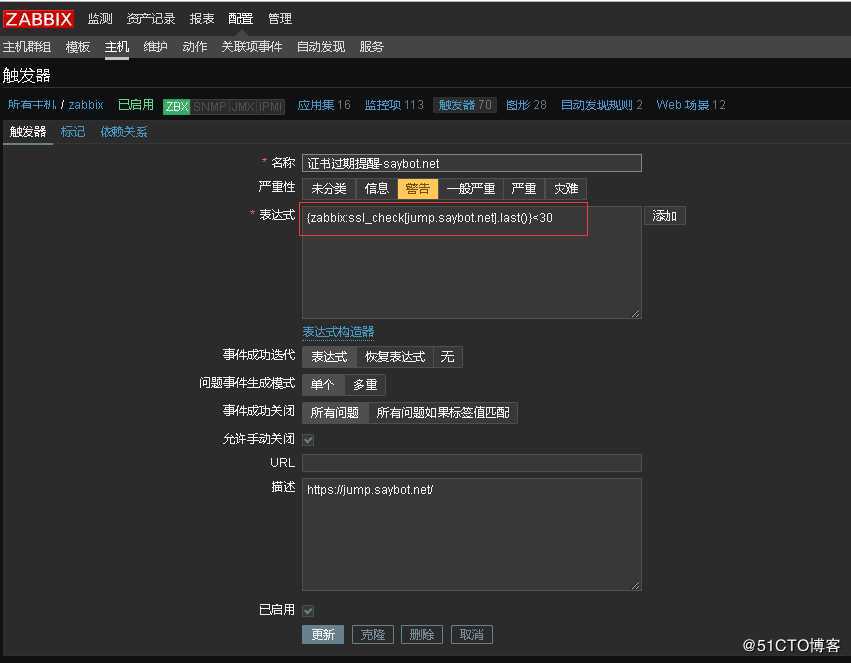Image resolution: width=851 pixels, height=663 pixels.
Task: Select 表达式 for 事件成功迭代
Action: point(329,357)
